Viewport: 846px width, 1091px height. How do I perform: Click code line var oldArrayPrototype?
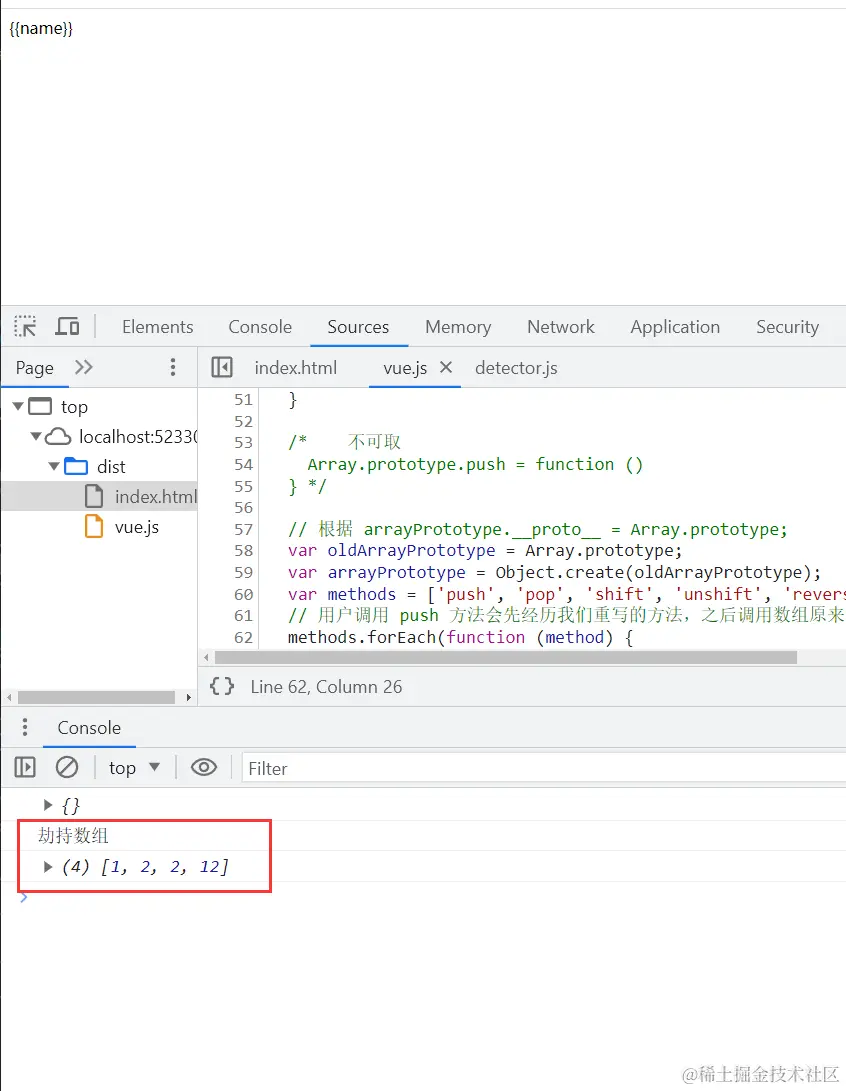pos(485,550)
